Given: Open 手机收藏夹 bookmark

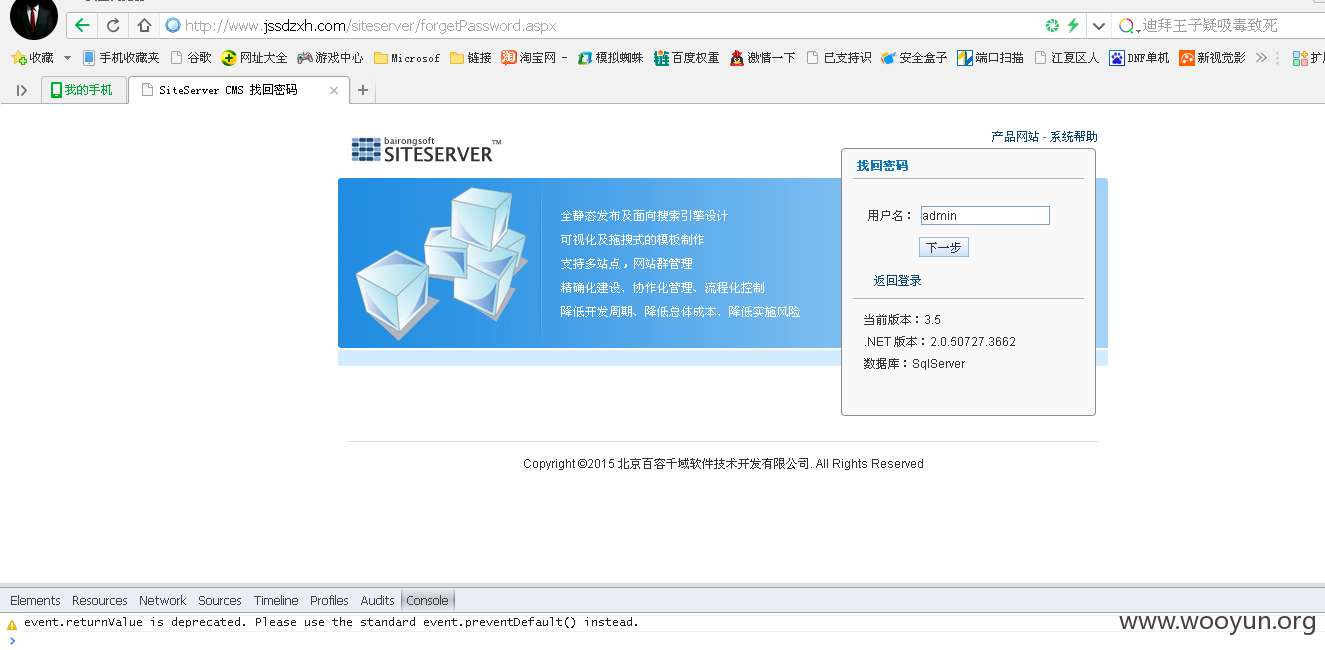Looking at the screenshot, I should [121, 58].
